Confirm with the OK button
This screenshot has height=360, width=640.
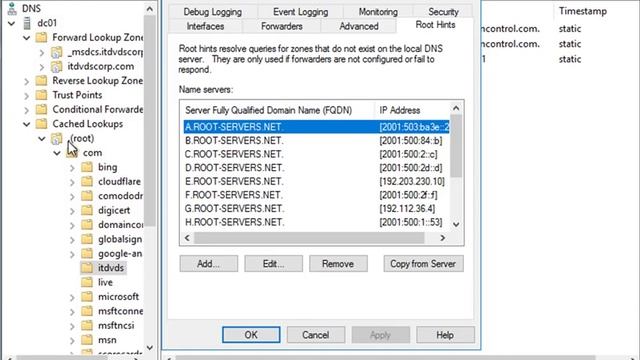251,335
